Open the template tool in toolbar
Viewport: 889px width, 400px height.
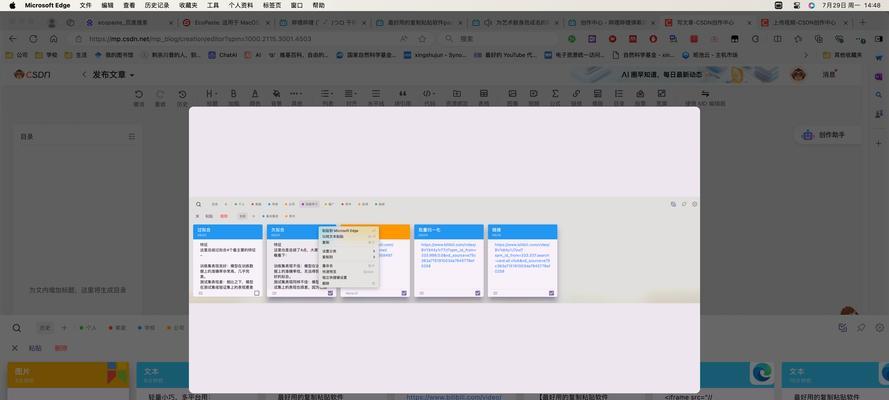(598, 97)
